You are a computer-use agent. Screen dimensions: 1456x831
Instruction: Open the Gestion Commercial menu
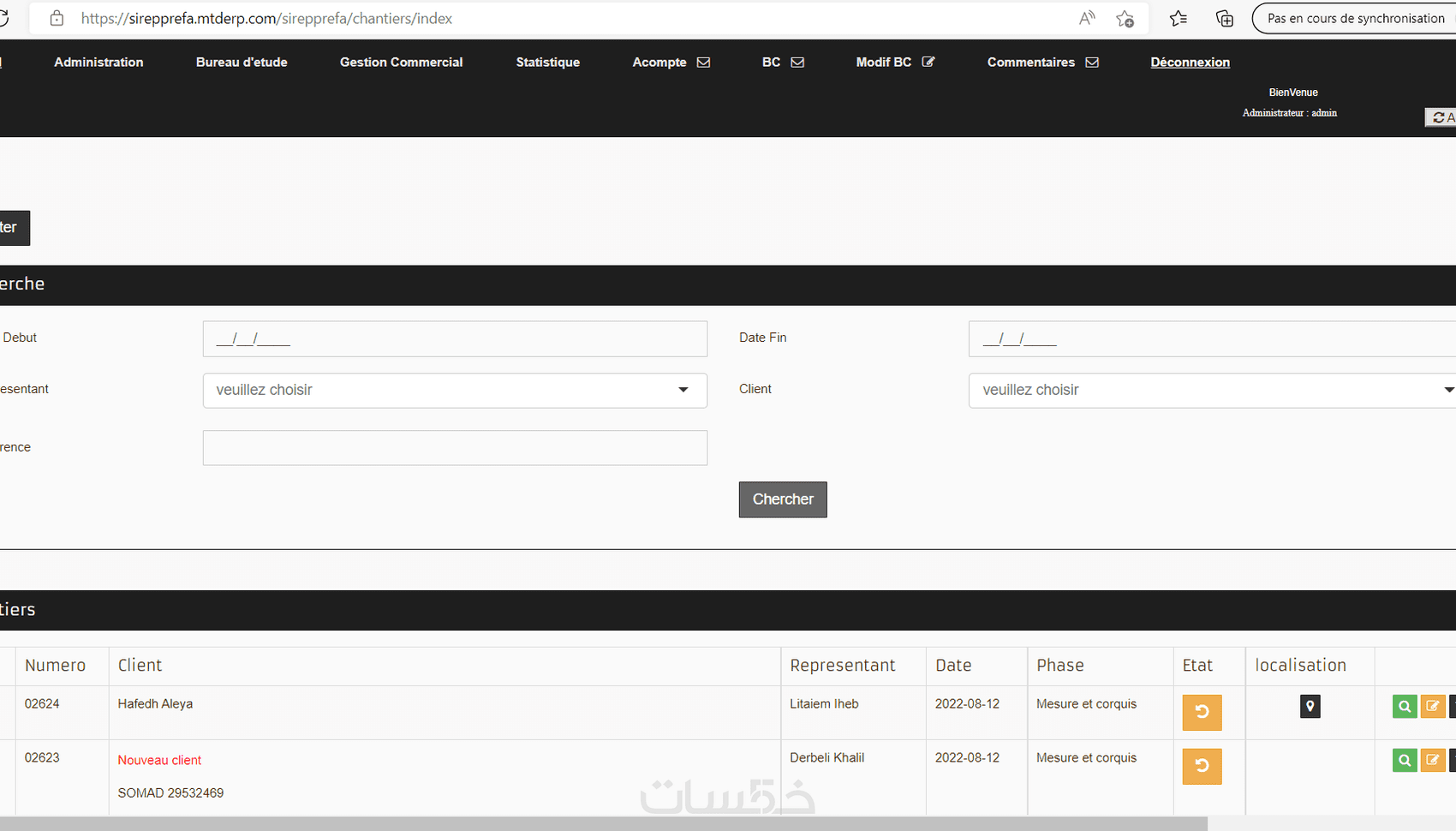[401, 62]
